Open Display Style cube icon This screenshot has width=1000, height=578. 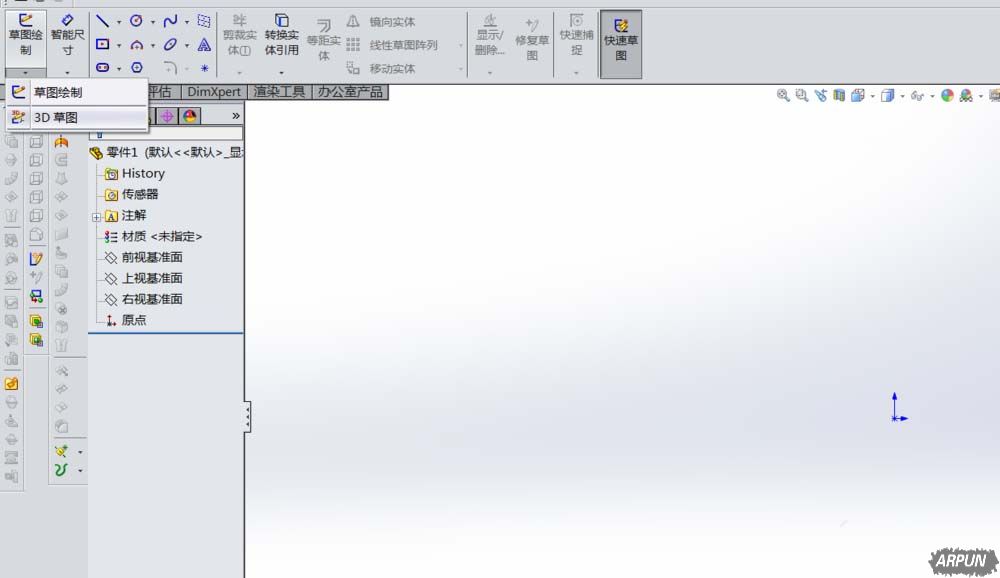887,96
